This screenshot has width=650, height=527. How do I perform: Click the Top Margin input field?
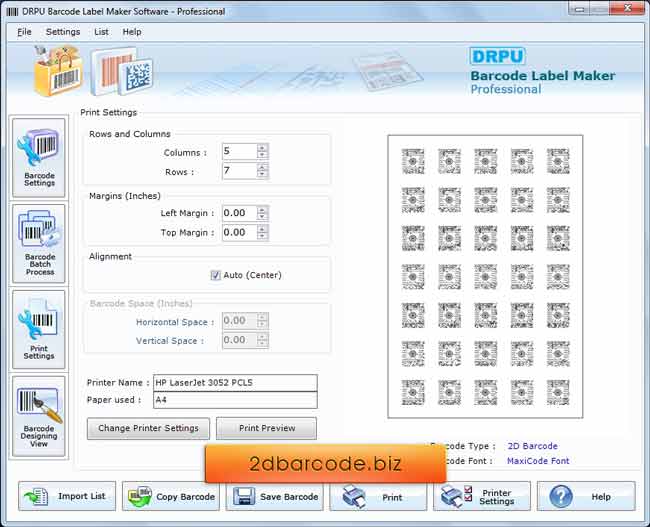[240, 233]
